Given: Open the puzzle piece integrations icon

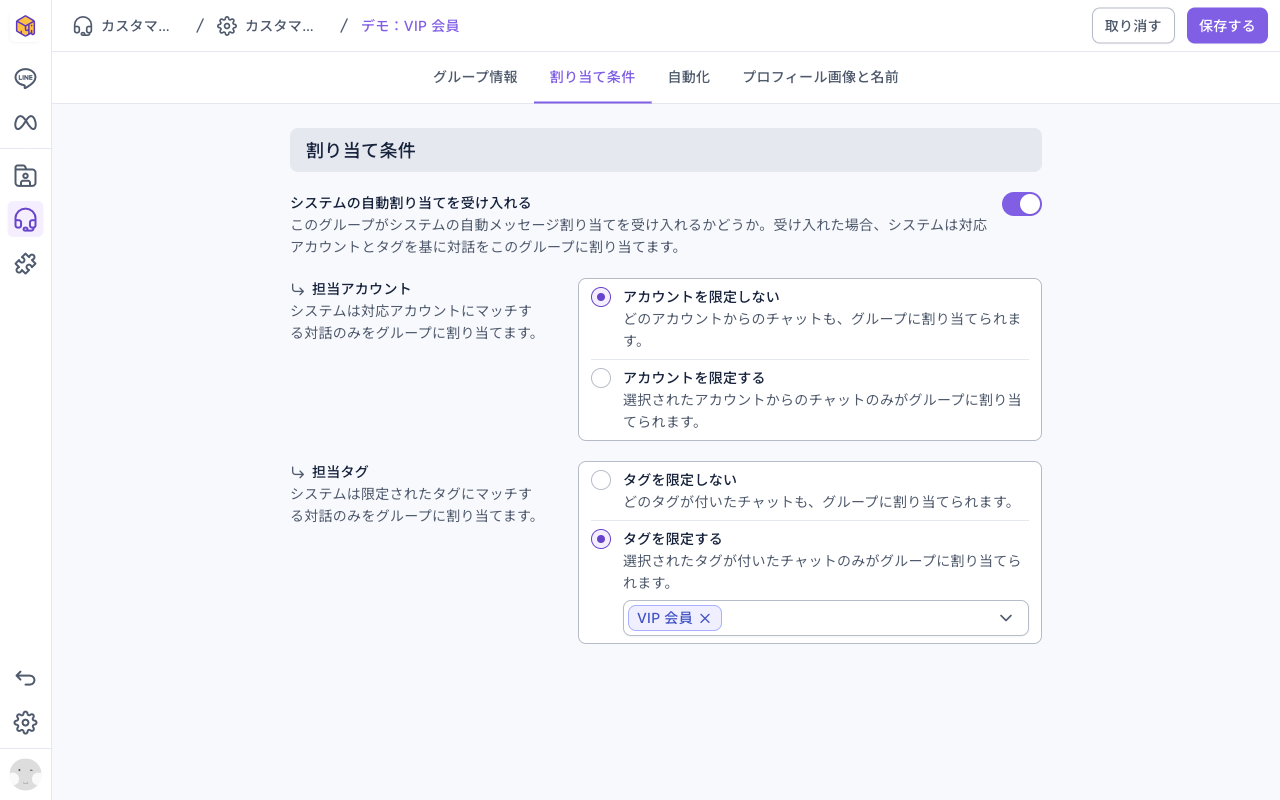Looking at the screenshot, I should [25, 264].
